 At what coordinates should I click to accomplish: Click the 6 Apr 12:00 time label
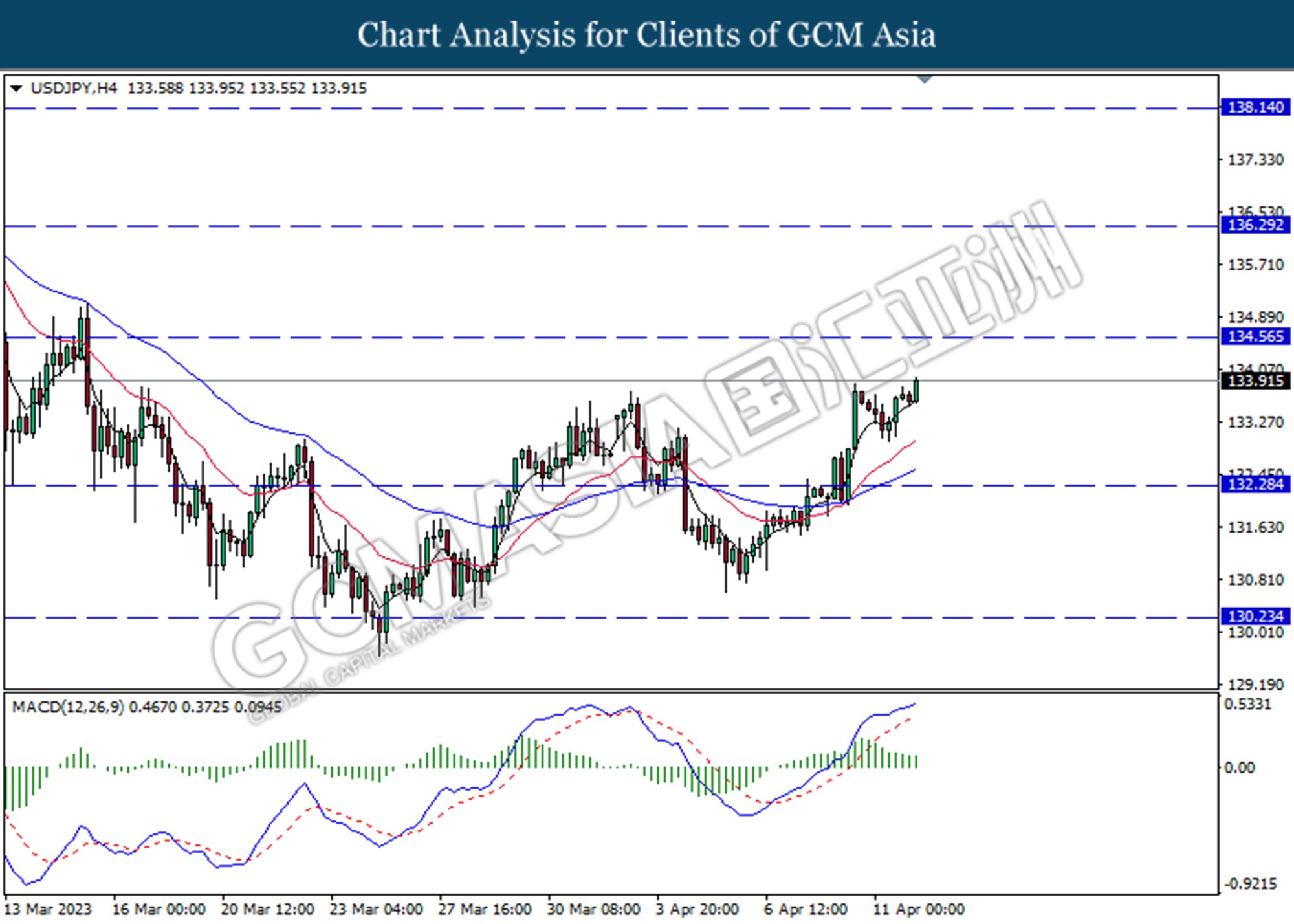806,909
